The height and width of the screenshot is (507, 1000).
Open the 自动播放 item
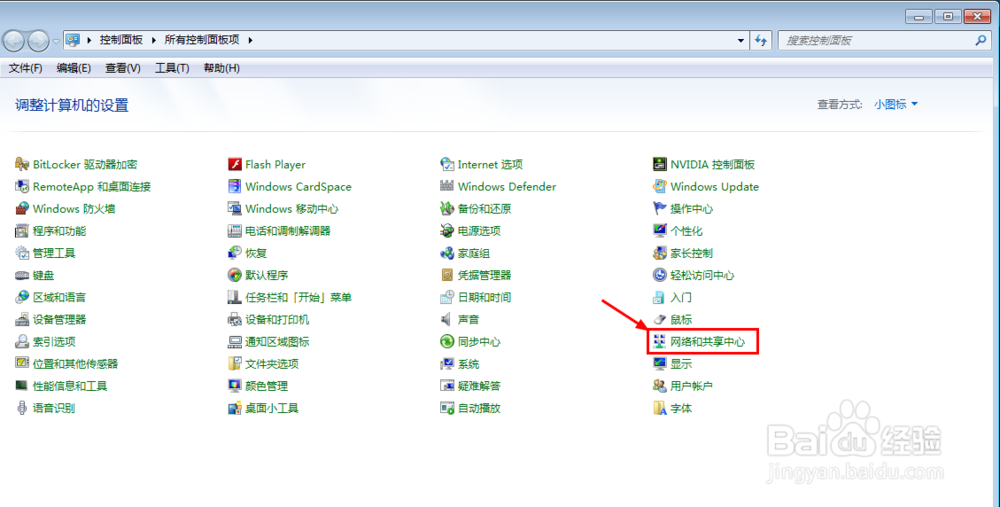[480, 408]
